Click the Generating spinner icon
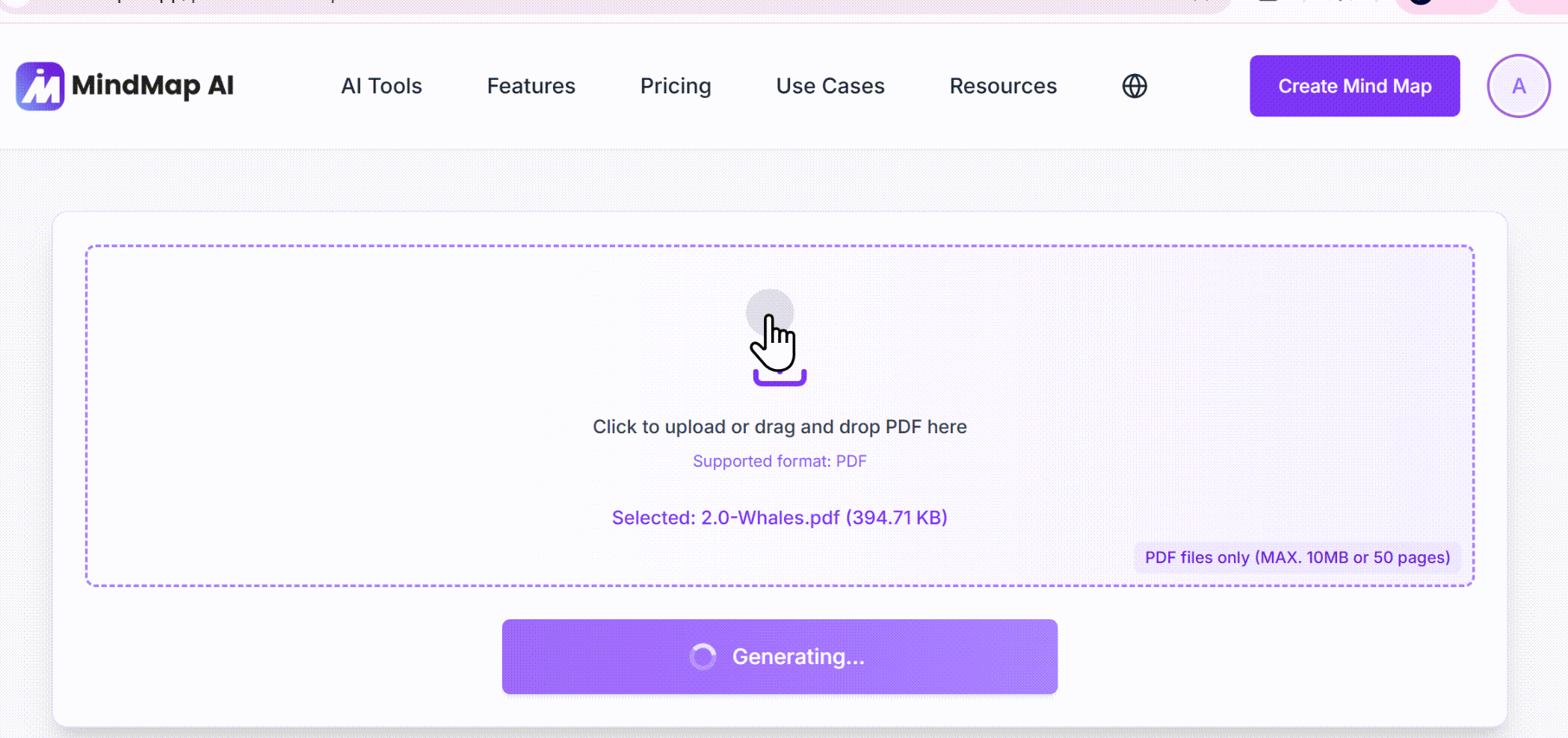The image size is (1568, 738). pos(703,657)
